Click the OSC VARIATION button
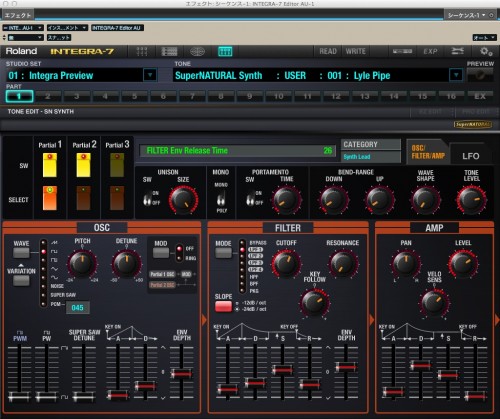The width and height of the screenshot is (500, 419). coord(21,281)
